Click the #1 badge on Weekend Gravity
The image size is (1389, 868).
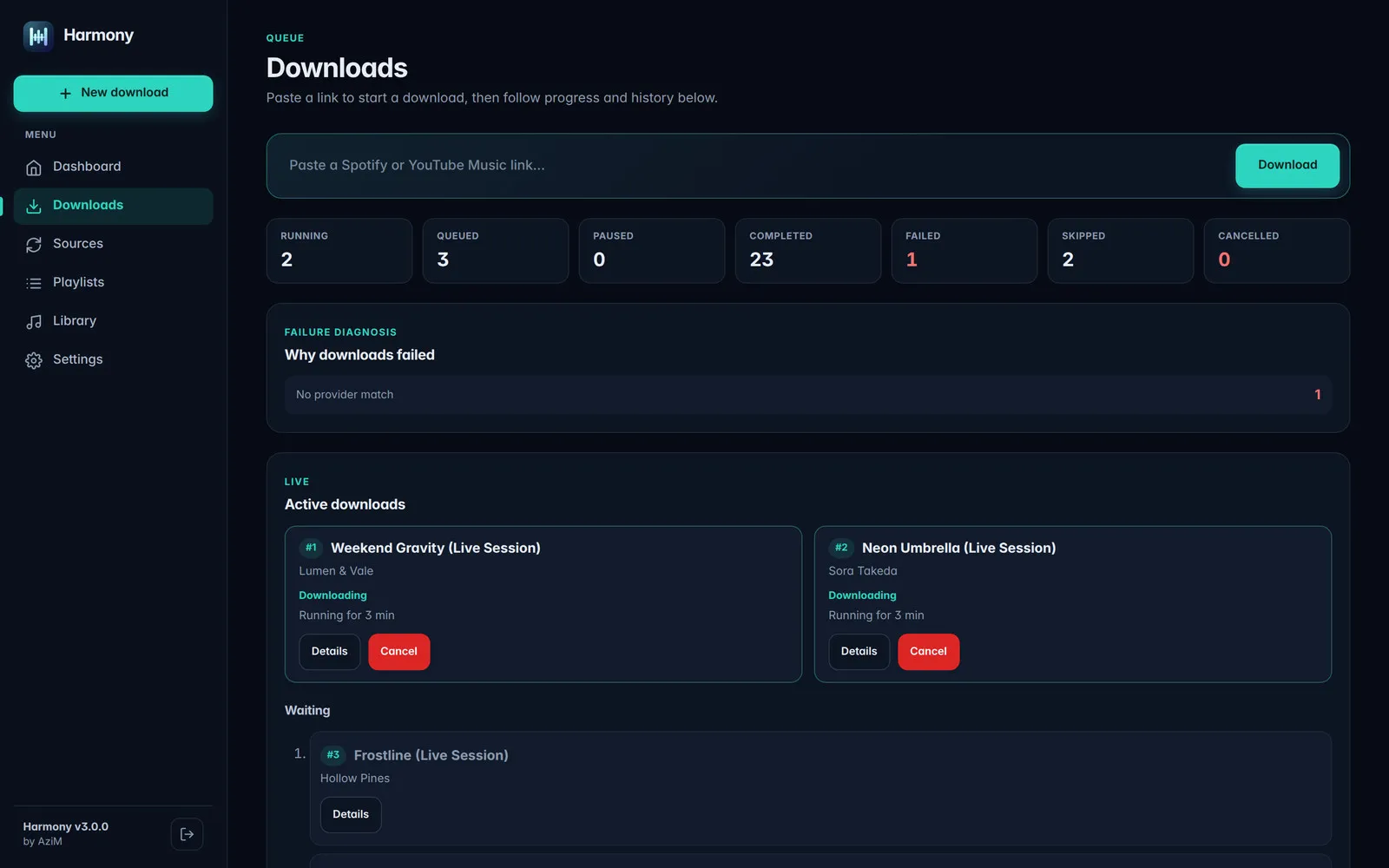(x=311, y=548)
